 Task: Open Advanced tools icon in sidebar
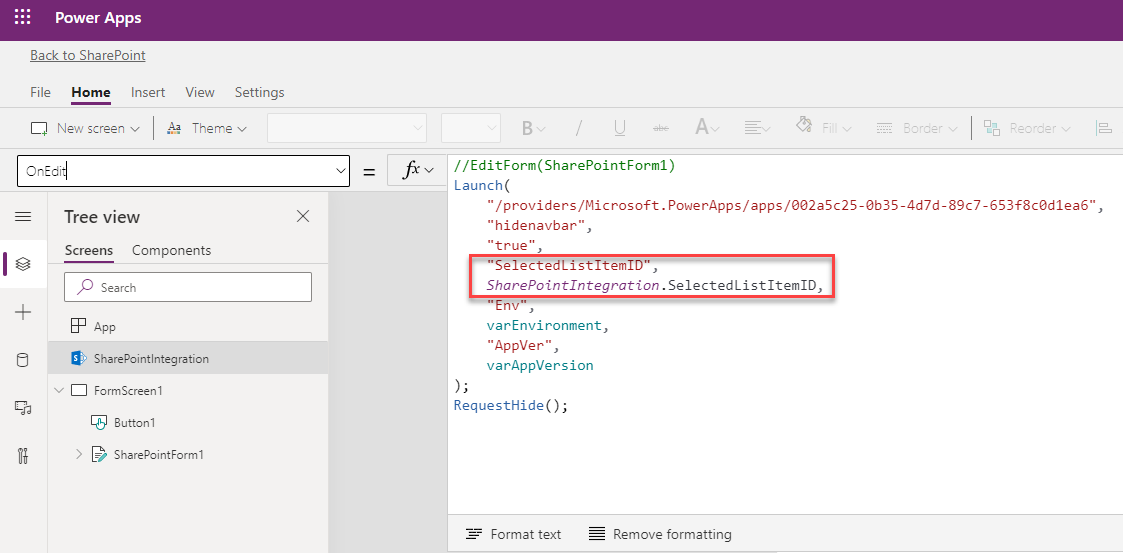tap(23, 456)
